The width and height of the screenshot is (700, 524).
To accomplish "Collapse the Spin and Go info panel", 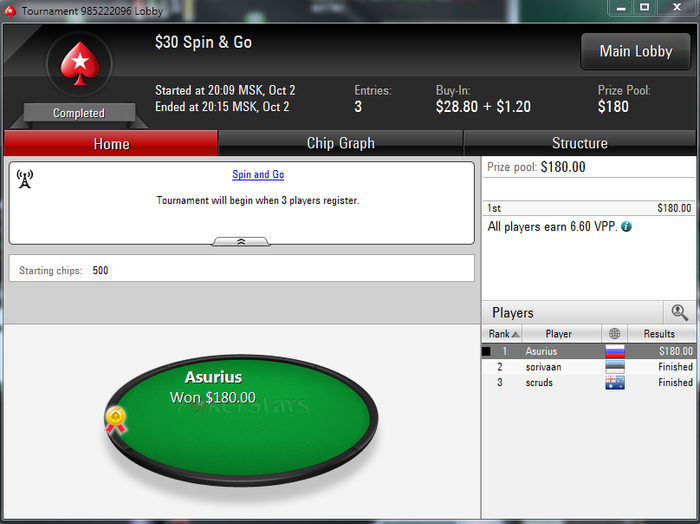I will click(x=241, y=241).
